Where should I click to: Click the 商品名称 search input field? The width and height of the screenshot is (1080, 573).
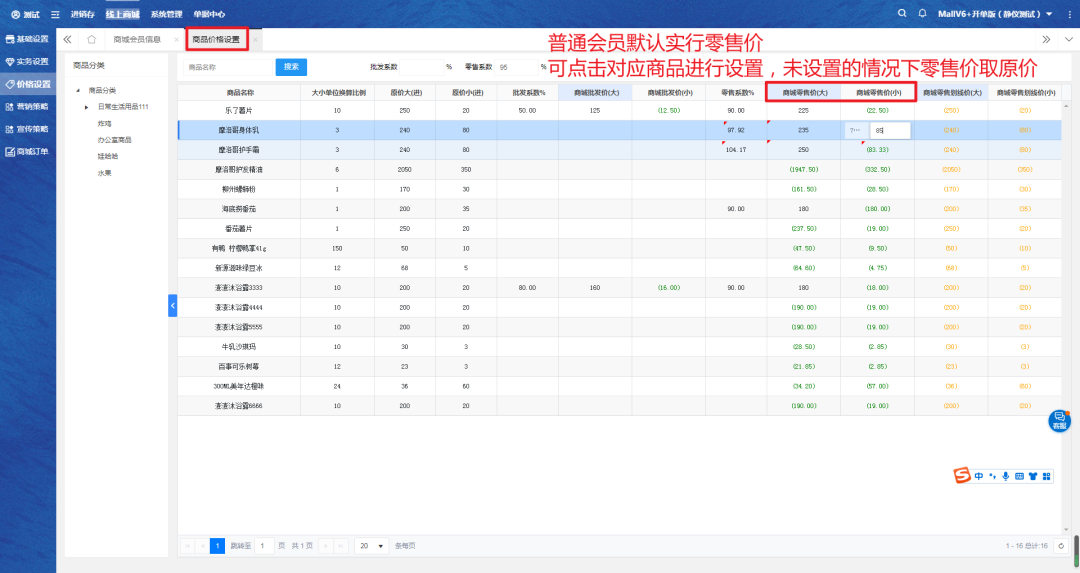(x=229, y=67)
